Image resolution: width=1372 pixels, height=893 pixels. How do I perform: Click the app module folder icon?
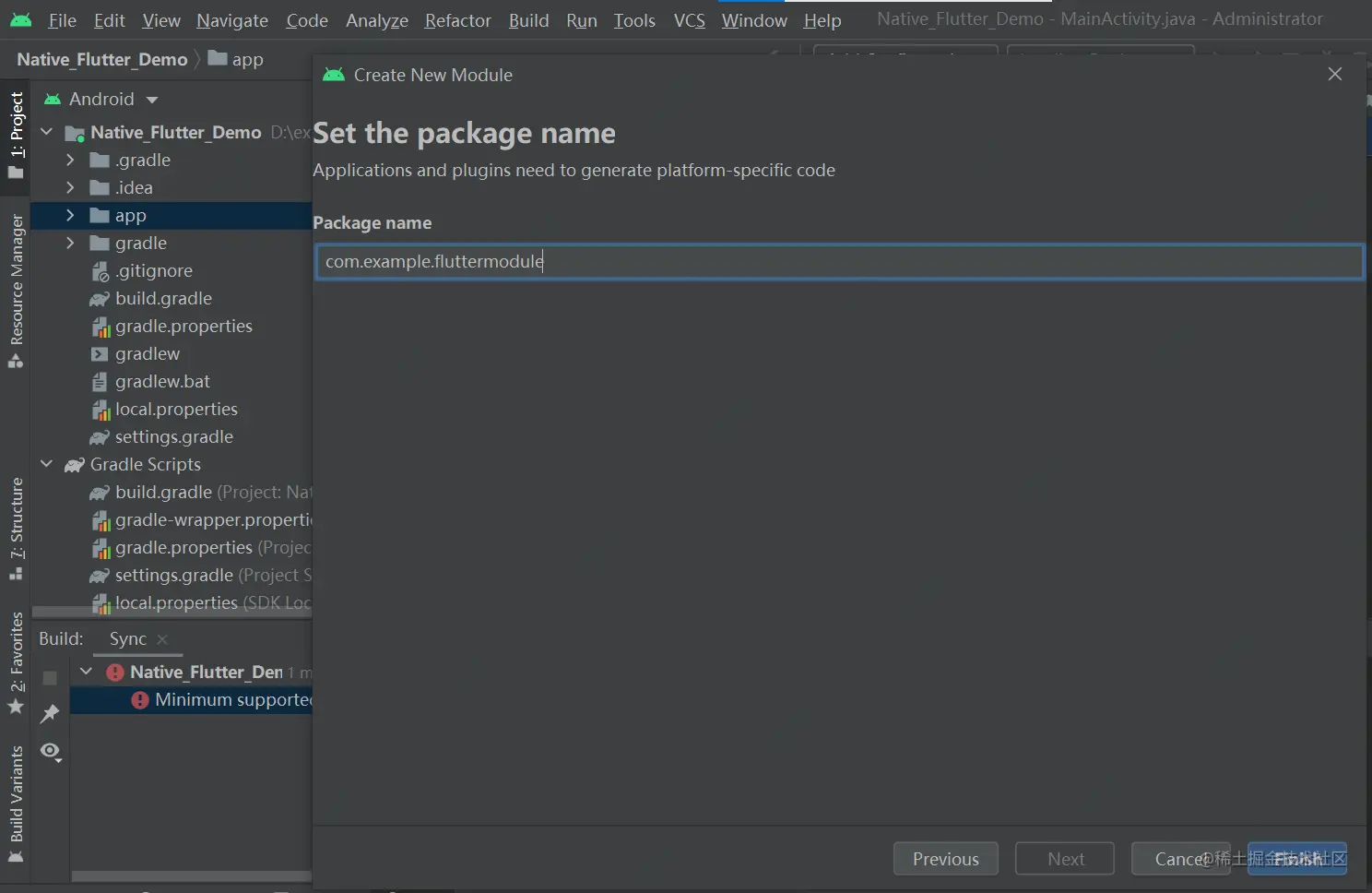click(x=100, y=215)
